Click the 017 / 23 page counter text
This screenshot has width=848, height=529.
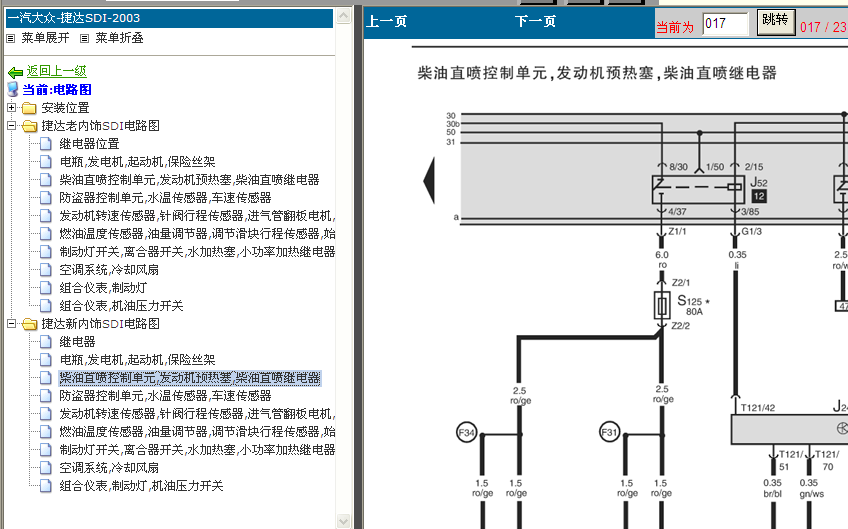coord(824,28)
